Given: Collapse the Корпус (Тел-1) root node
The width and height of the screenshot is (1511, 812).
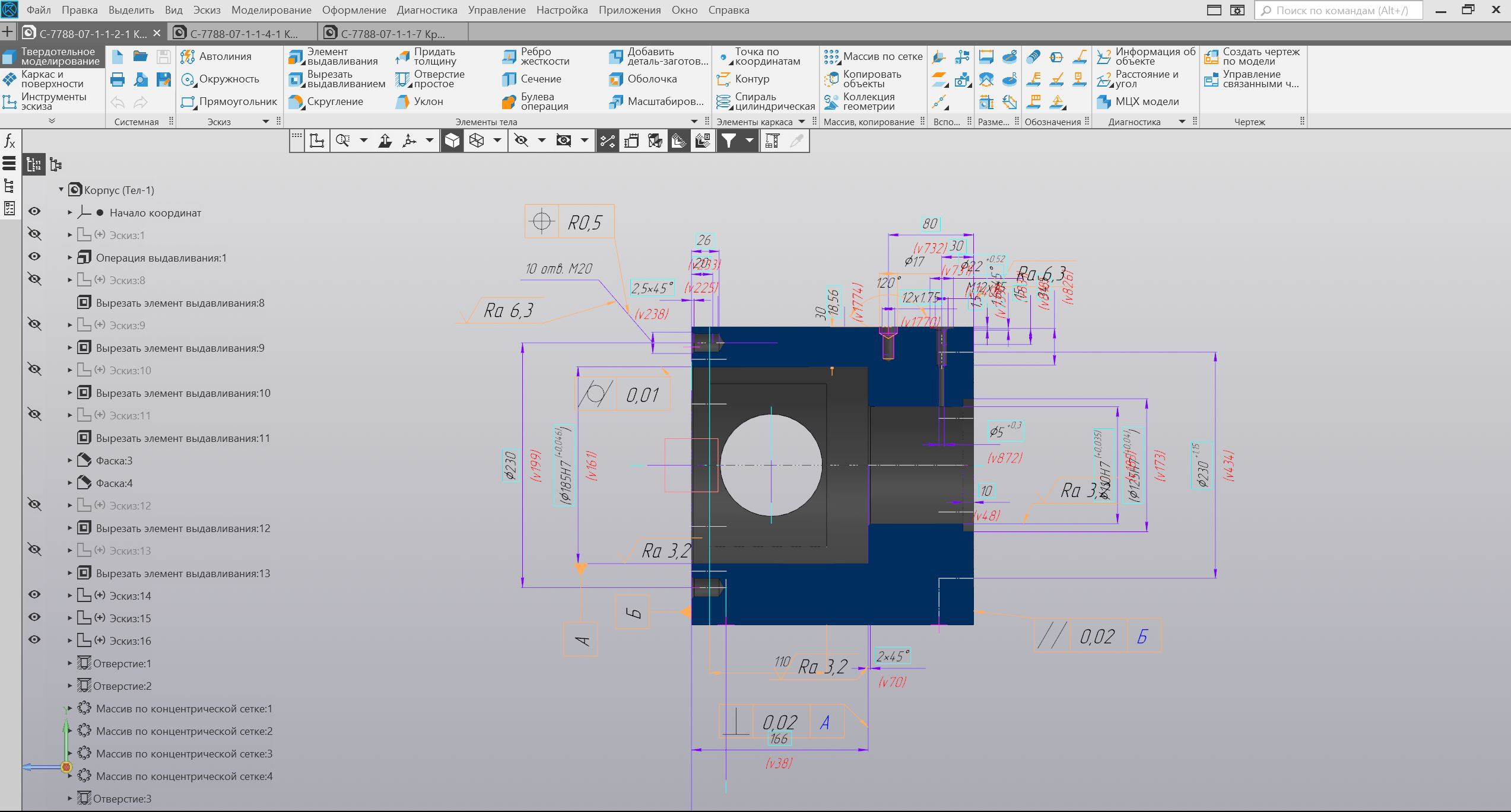Looking at the screenshot, I should (61, 190).
